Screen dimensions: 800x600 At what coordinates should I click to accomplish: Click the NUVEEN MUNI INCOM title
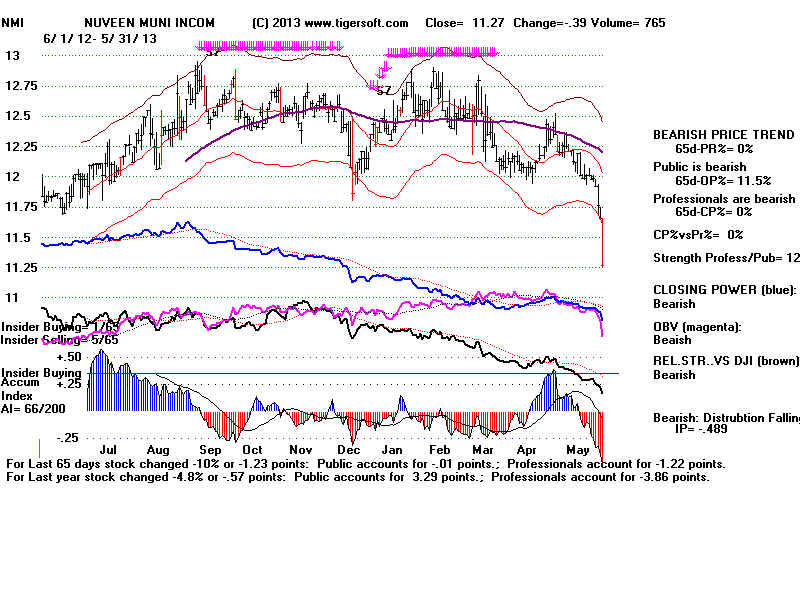click(149, 22)
